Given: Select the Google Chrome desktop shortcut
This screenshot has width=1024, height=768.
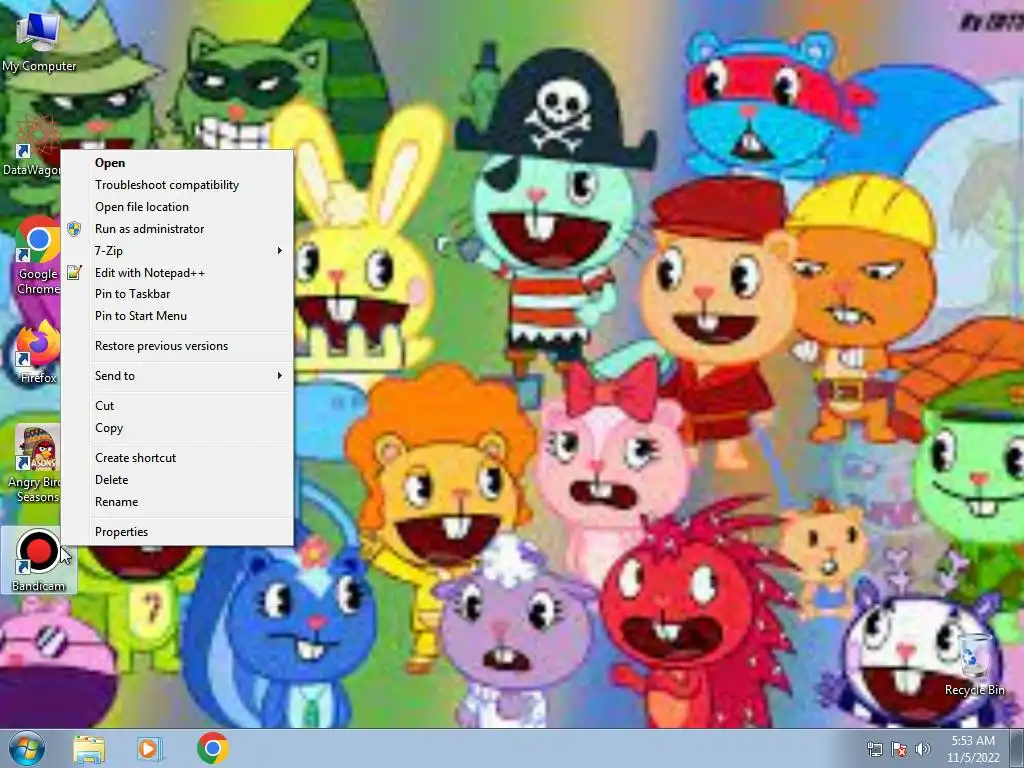Looking at the screenshot, I should click(38, 256).
